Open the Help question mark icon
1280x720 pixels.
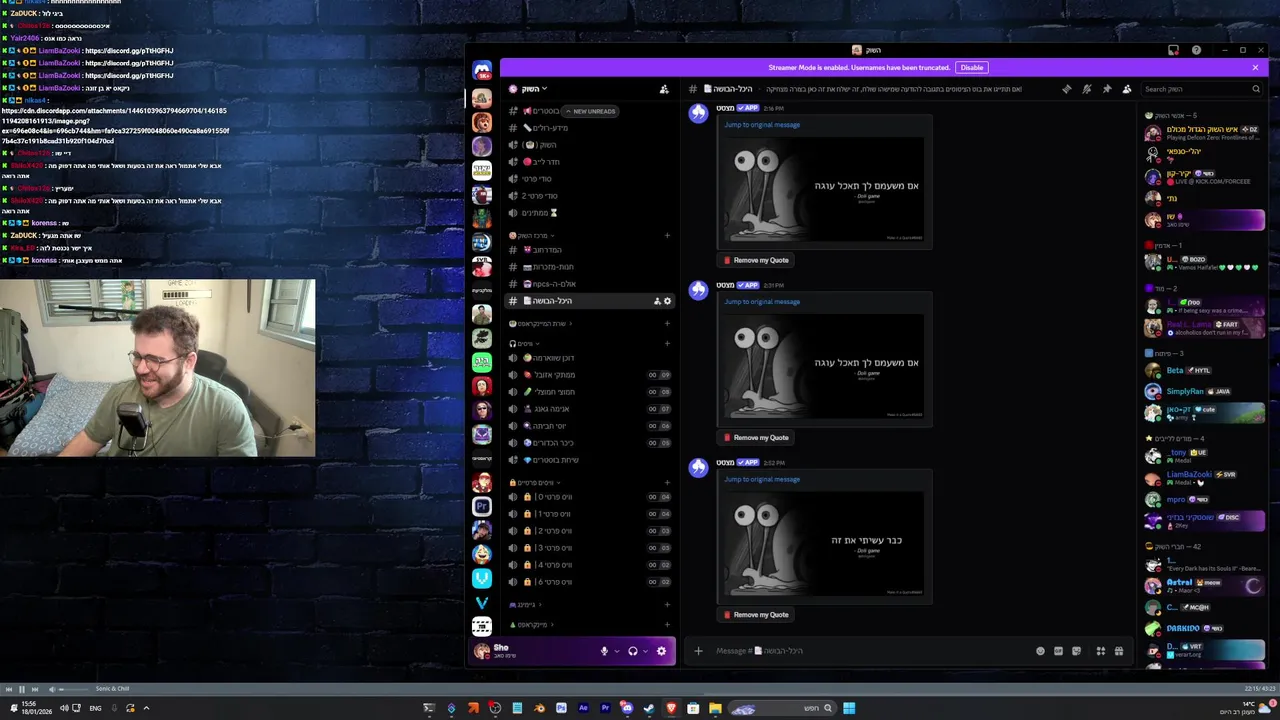(x=1196, y=50)
